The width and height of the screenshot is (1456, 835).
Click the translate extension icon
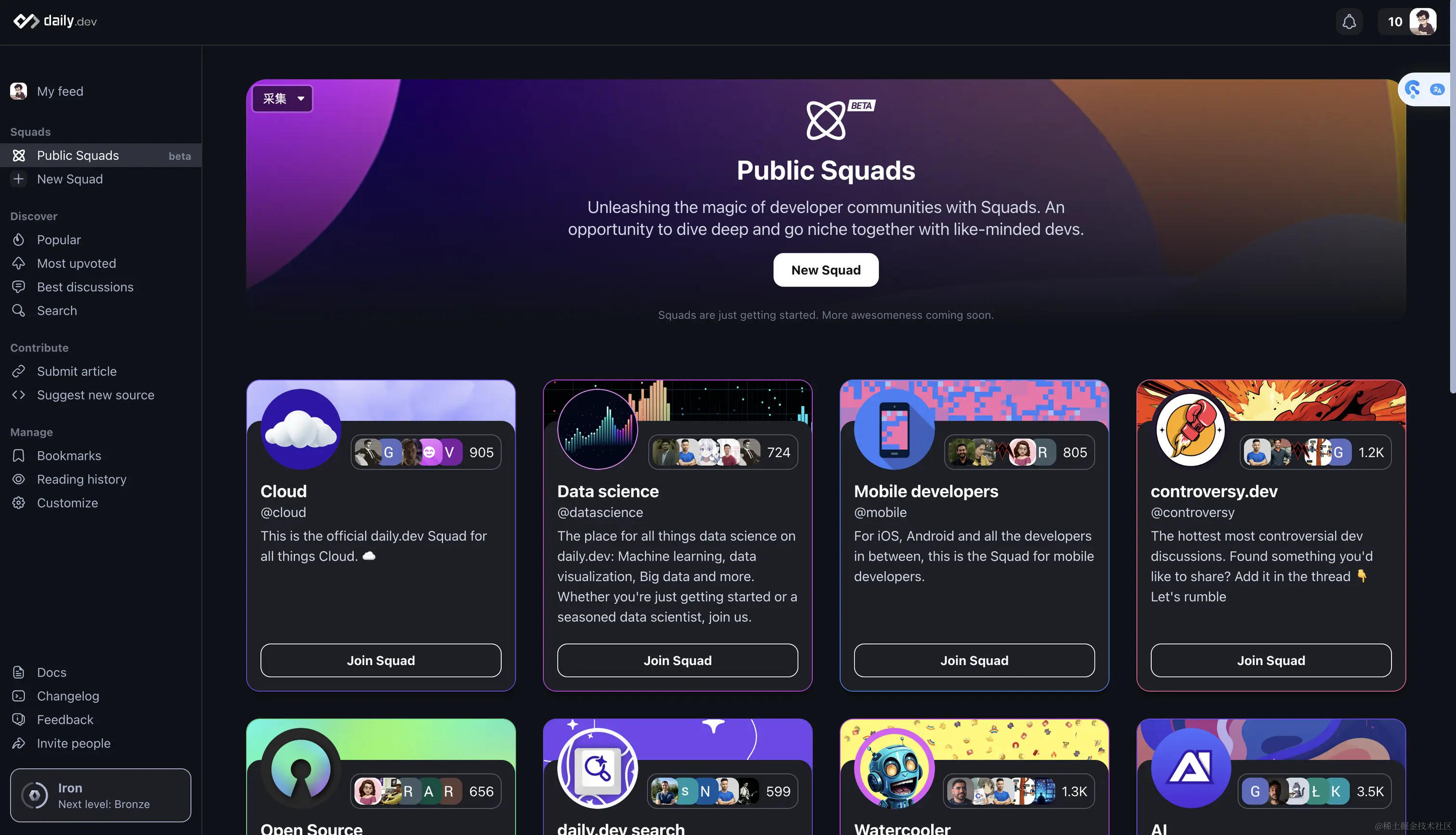[1437, 90]
